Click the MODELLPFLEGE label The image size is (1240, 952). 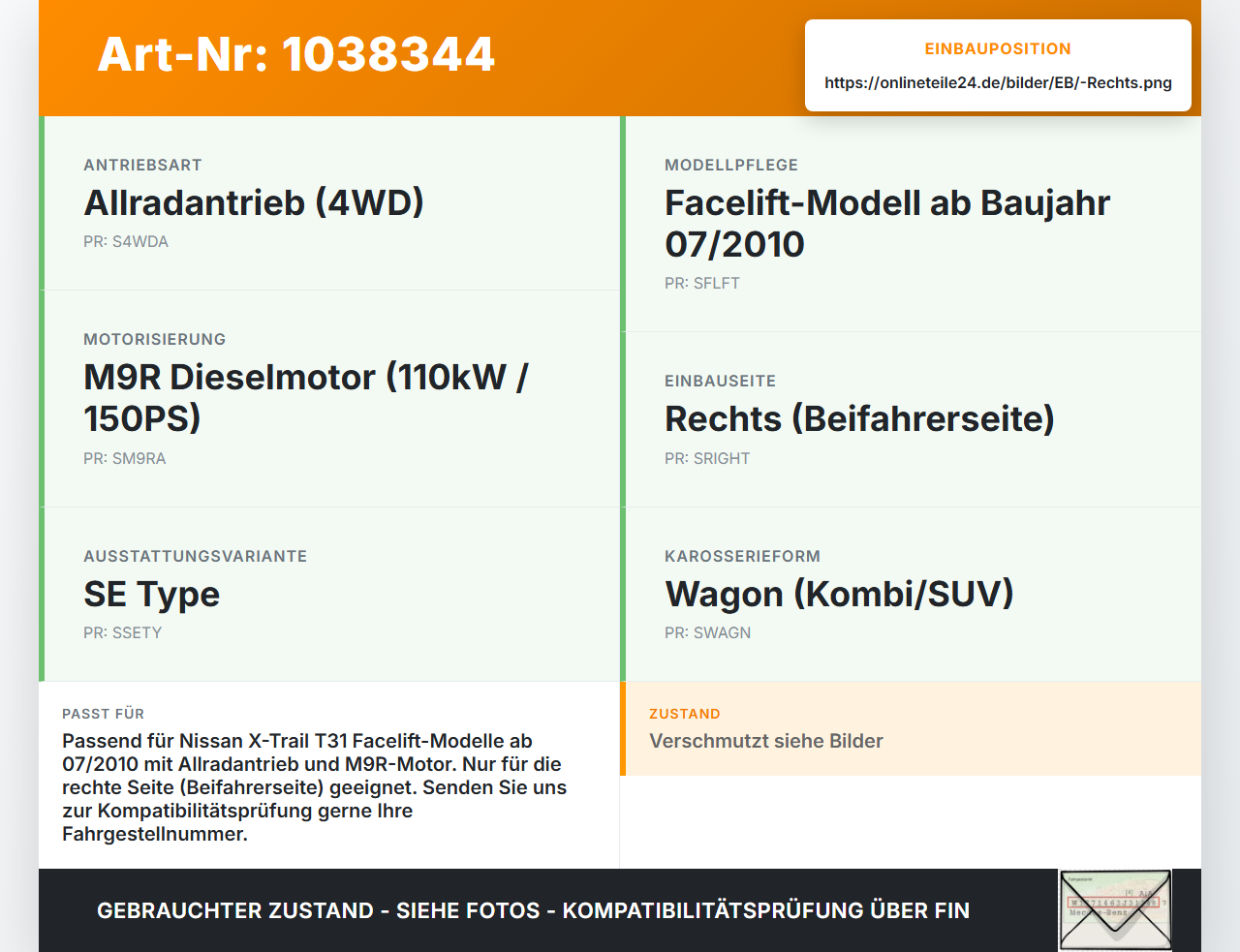(731, 165)
